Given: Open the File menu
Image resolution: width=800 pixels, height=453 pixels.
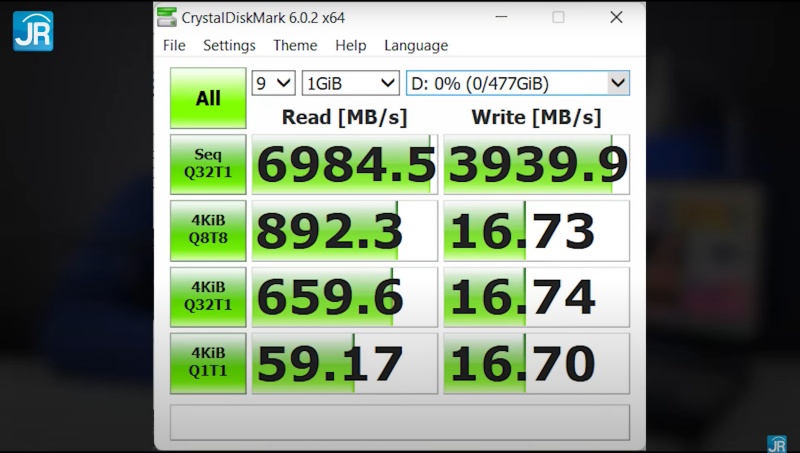Looking at the screenshot, I should click(x=174, y=45).
